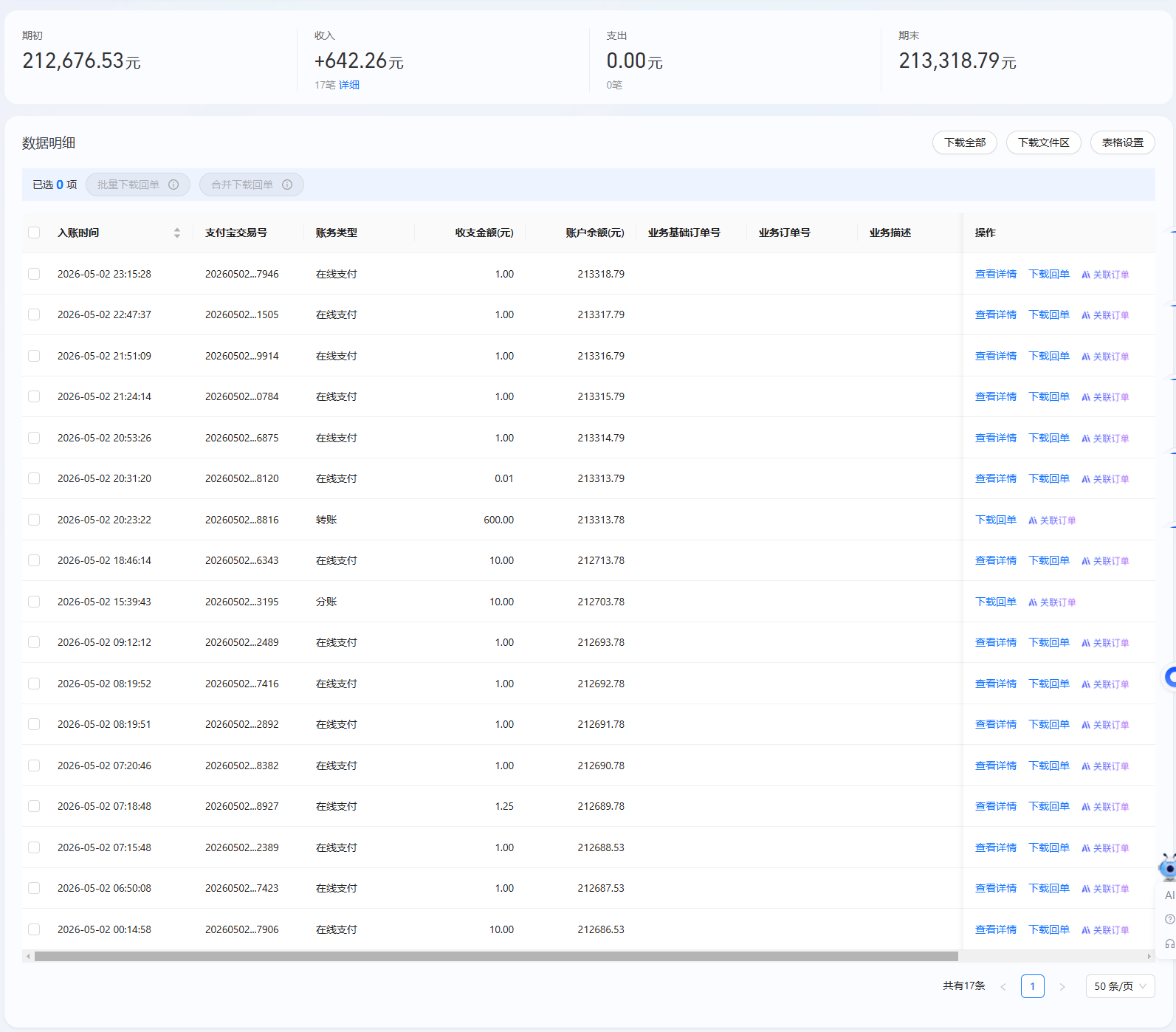Go to next page arrow
The width and height of the screenshot is (1176, 1032).
pos(1062,987)
